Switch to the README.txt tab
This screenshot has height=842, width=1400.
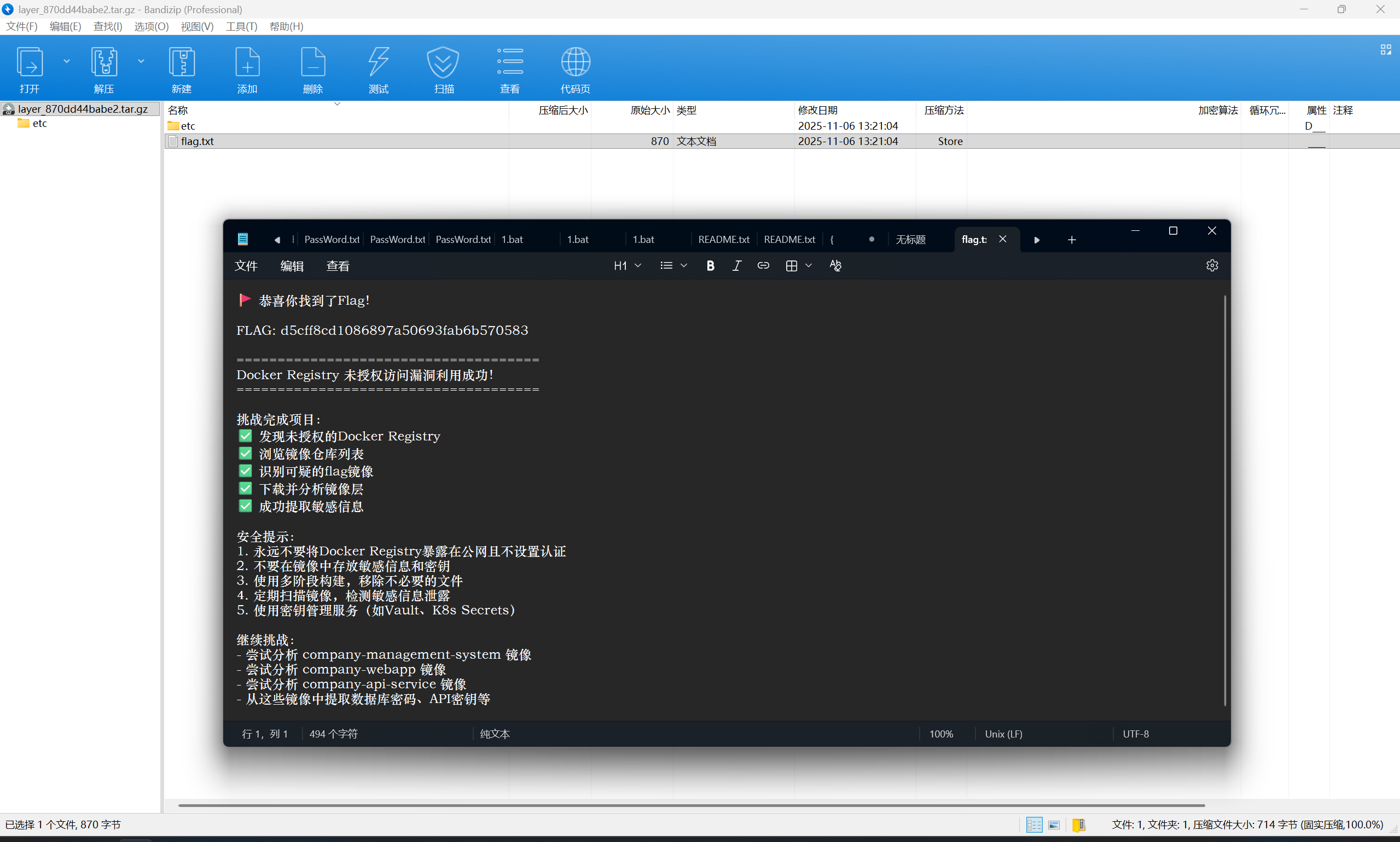pos(723,240)
